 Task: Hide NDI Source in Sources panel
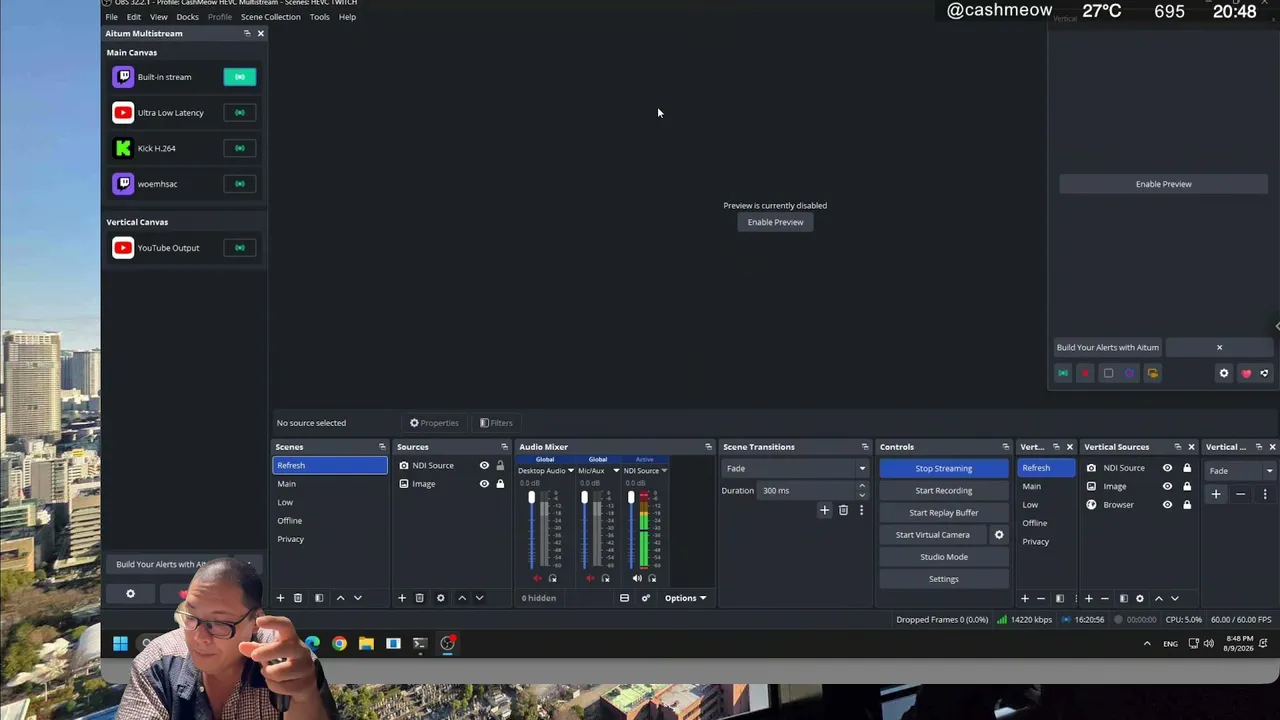pos(485,465)
